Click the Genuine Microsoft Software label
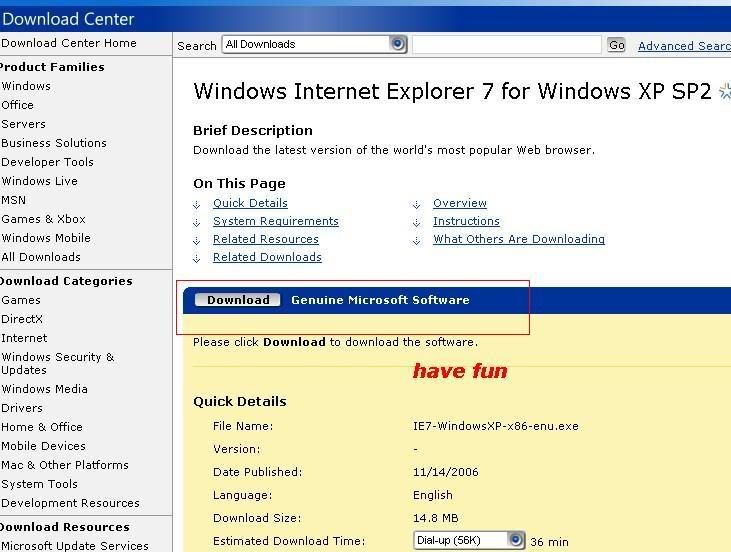 tap(380, 300)
